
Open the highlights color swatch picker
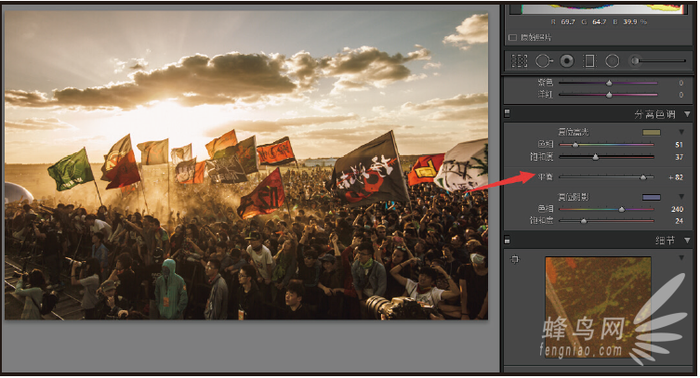click(x=651, y=133)
